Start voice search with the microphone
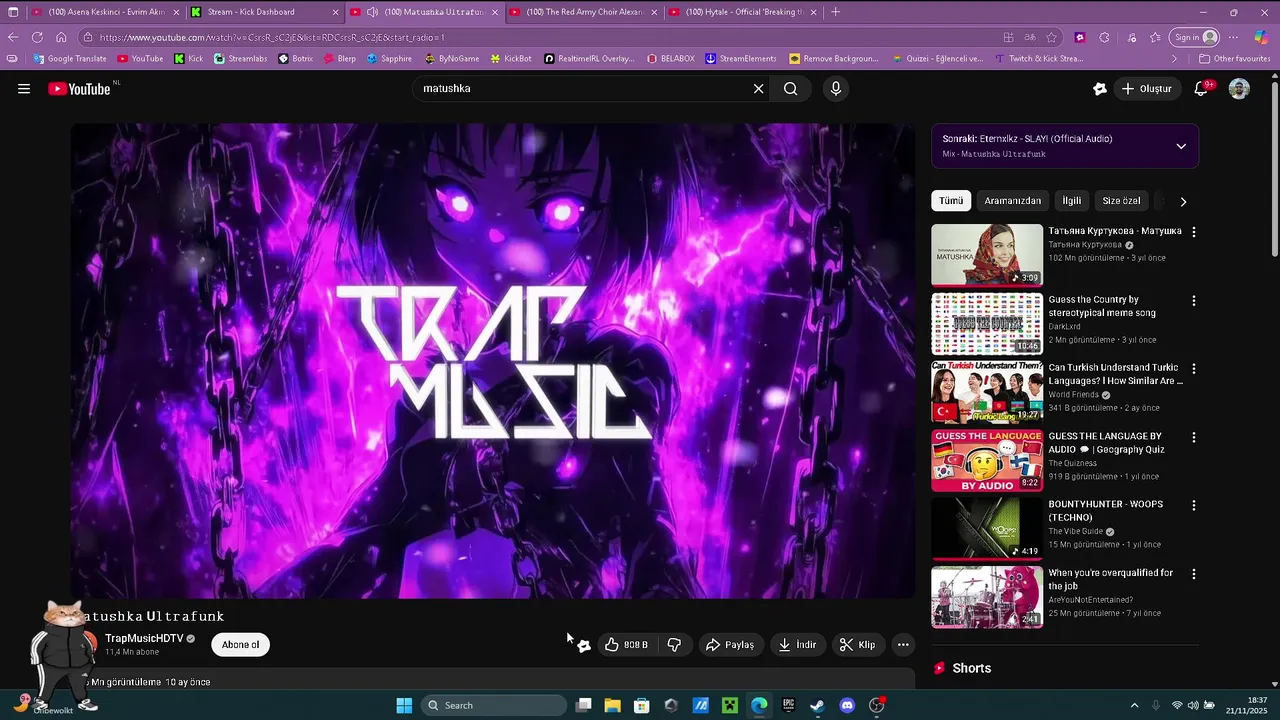1280x720 pixels. [836, 89]
